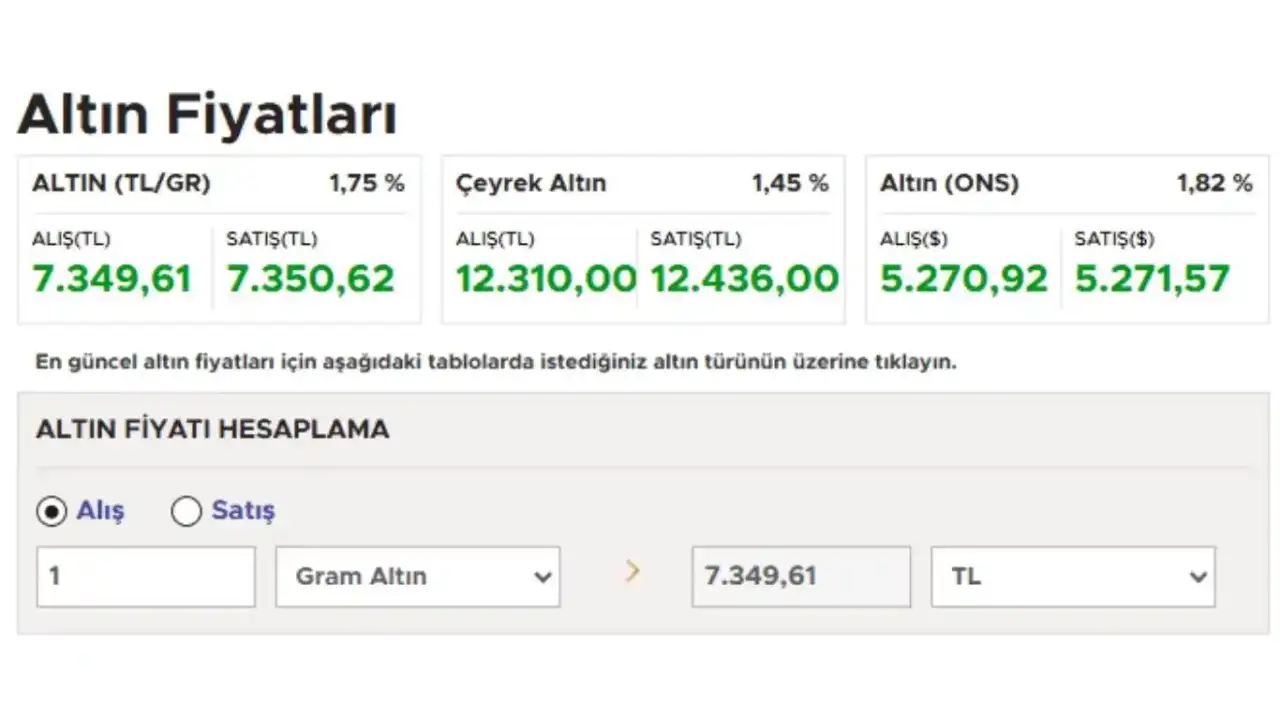Select the Çeyrek Altın price card
Viewport: 1280px width, 720px height.
(643, 238)
